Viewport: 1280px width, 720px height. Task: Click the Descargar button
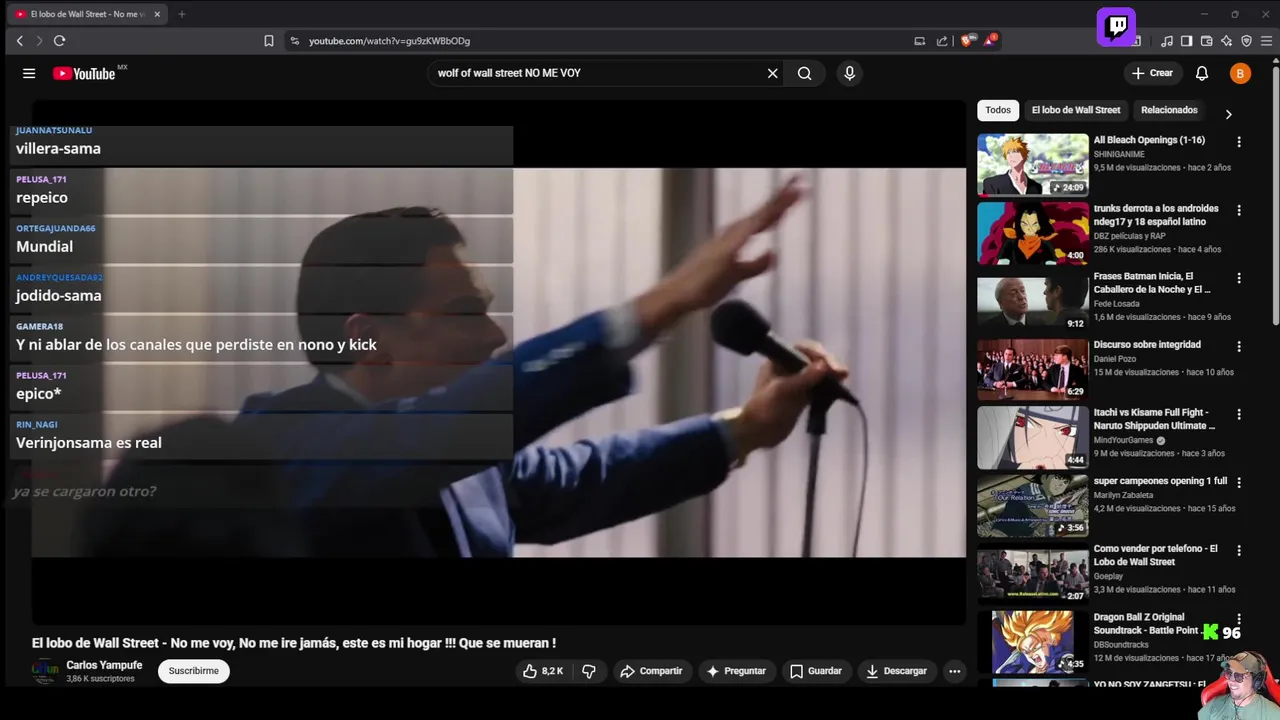click(x=897, y=671)
